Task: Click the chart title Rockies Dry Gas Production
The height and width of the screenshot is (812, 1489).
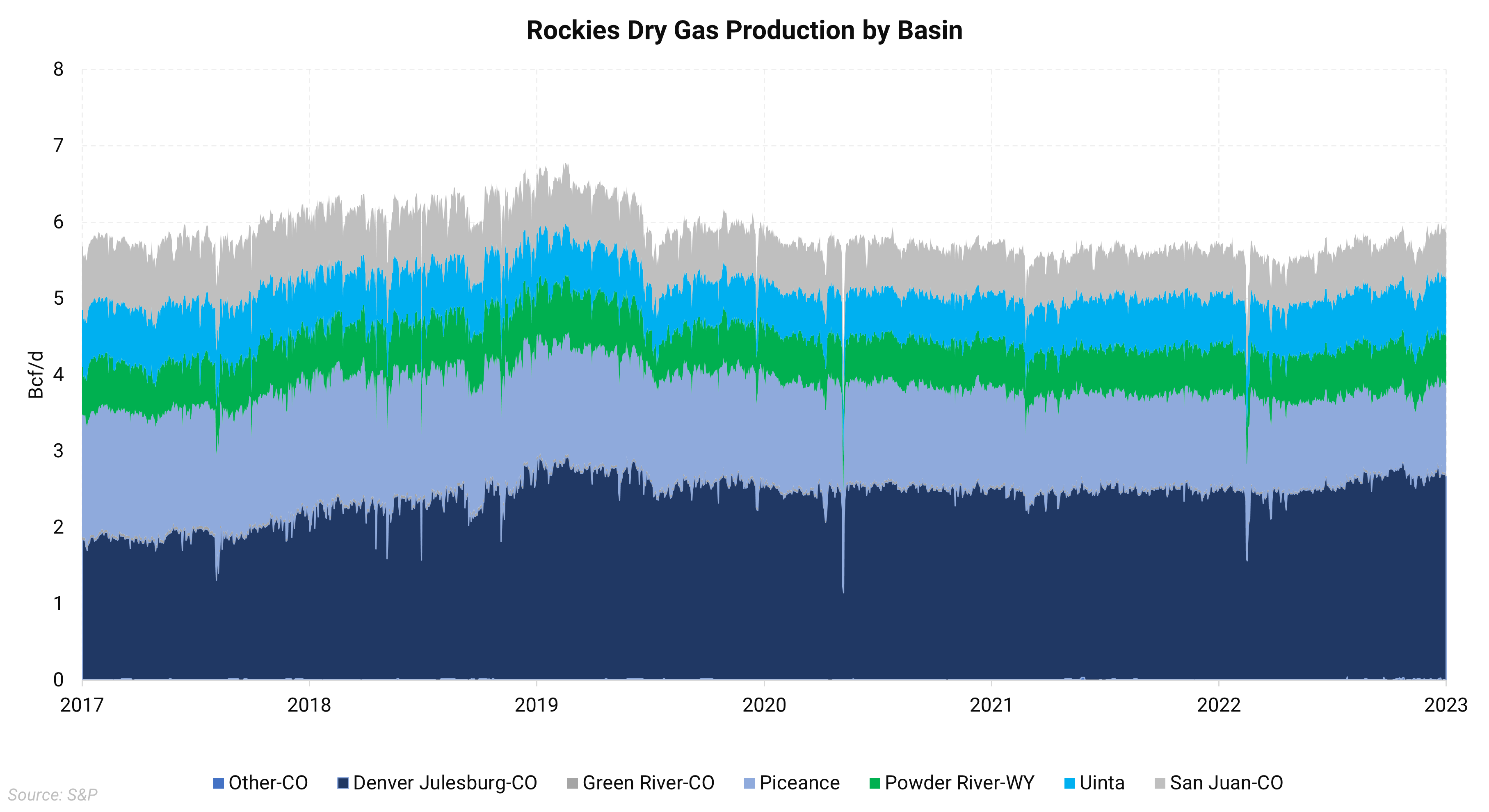Action: tap(744, 31)
